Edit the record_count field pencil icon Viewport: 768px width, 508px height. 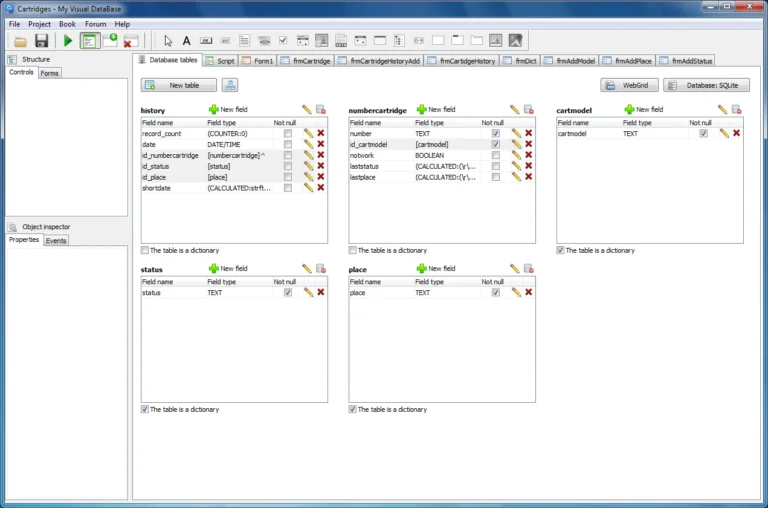[308, 133]
